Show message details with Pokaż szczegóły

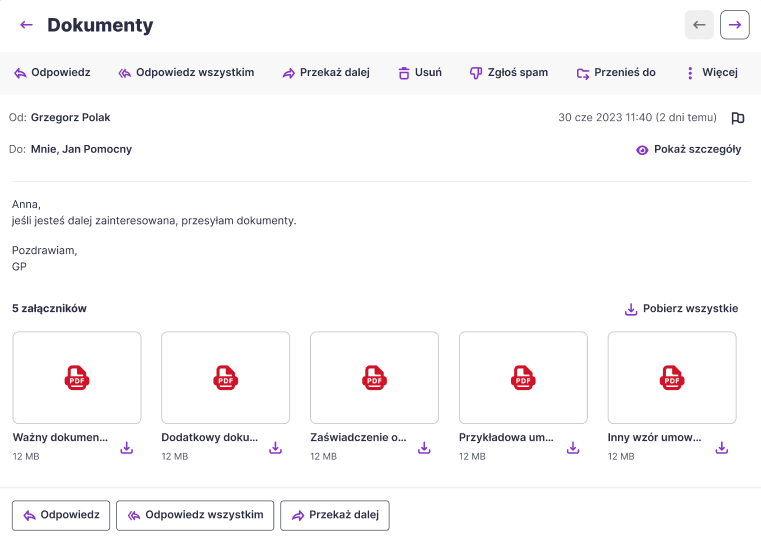(688, 150)
